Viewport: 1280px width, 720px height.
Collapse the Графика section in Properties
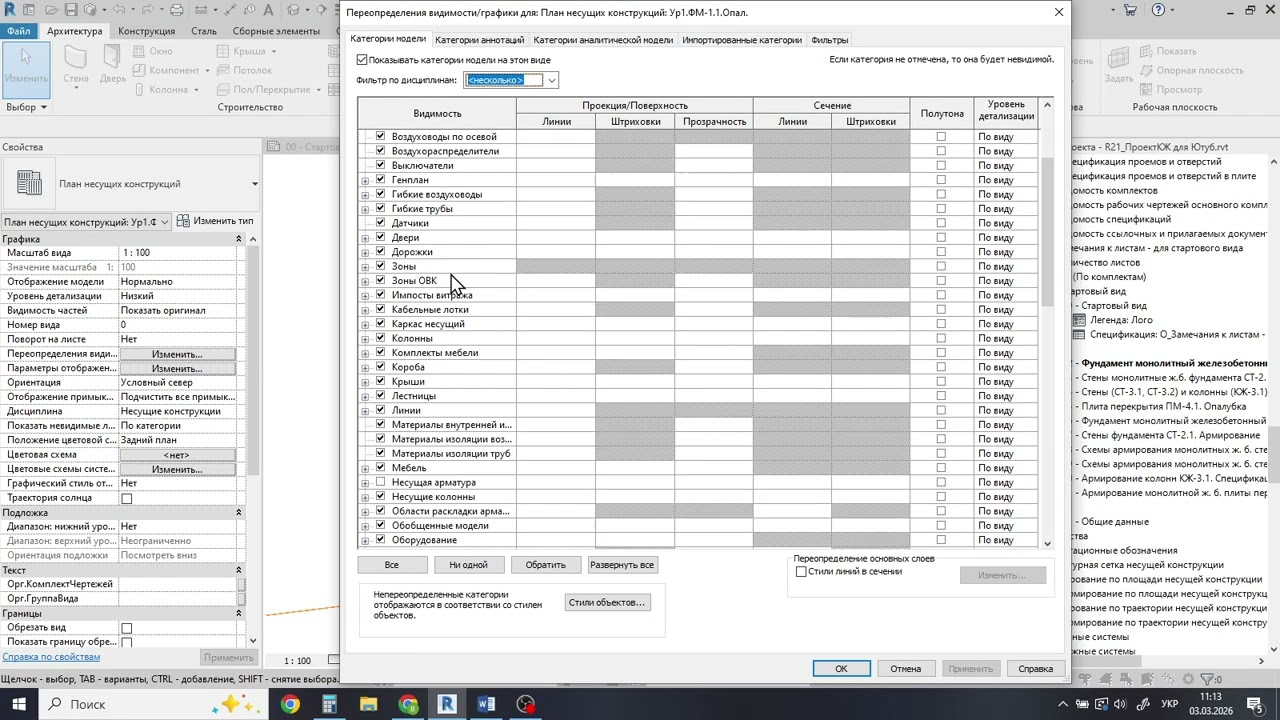[x=238, y=239]
